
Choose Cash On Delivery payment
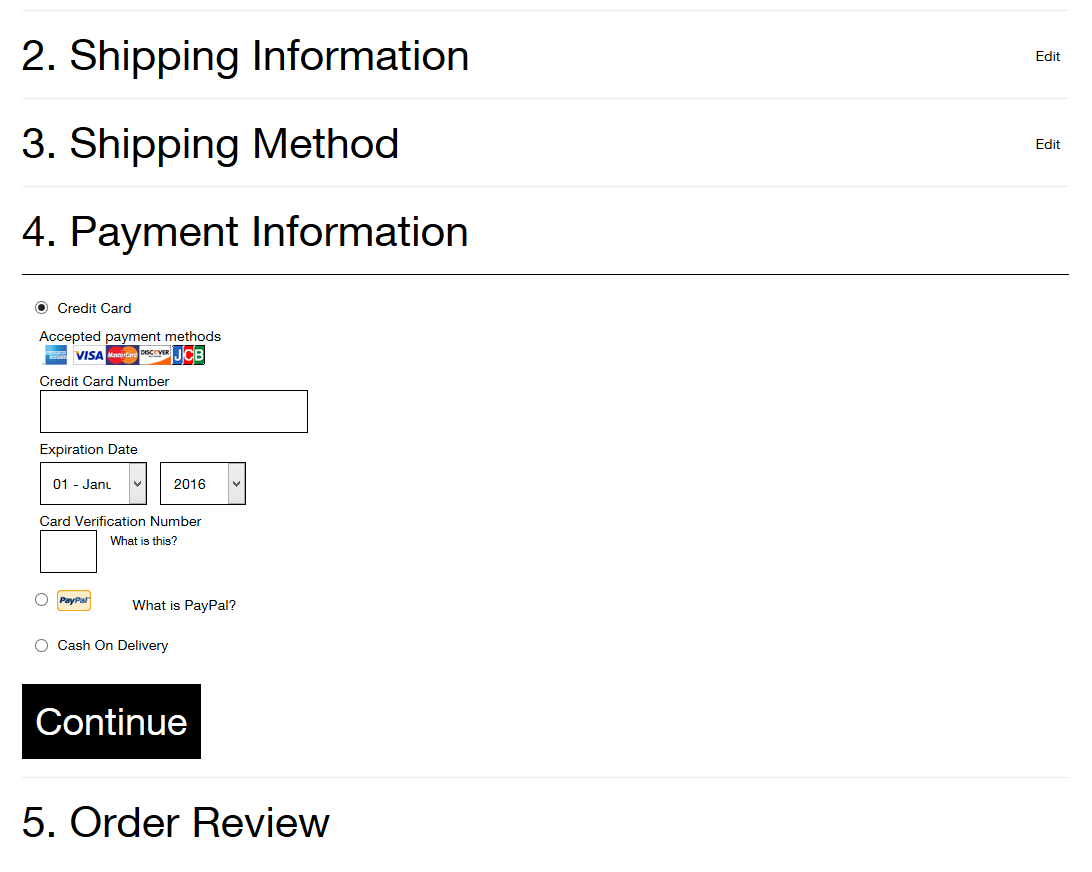point(42,646)
